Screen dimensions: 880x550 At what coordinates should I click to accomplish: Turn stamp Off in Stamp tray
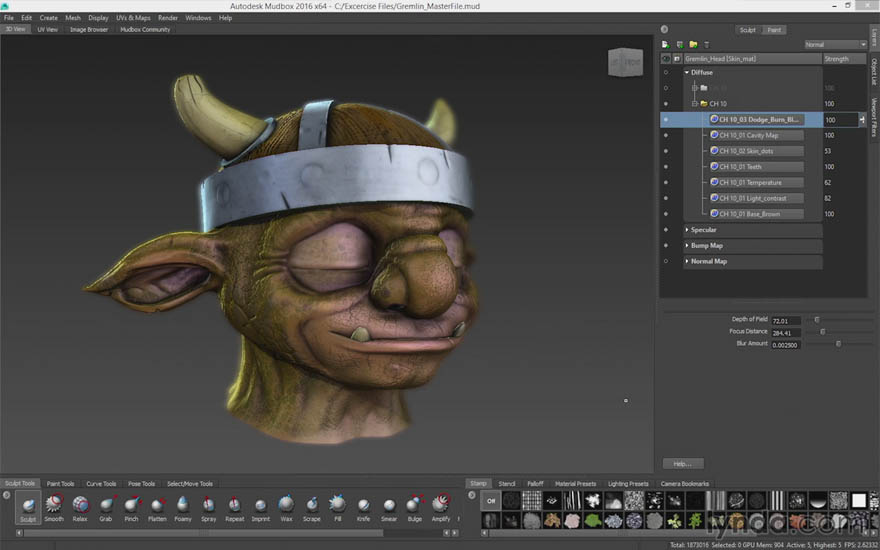[x=491, y=501]
